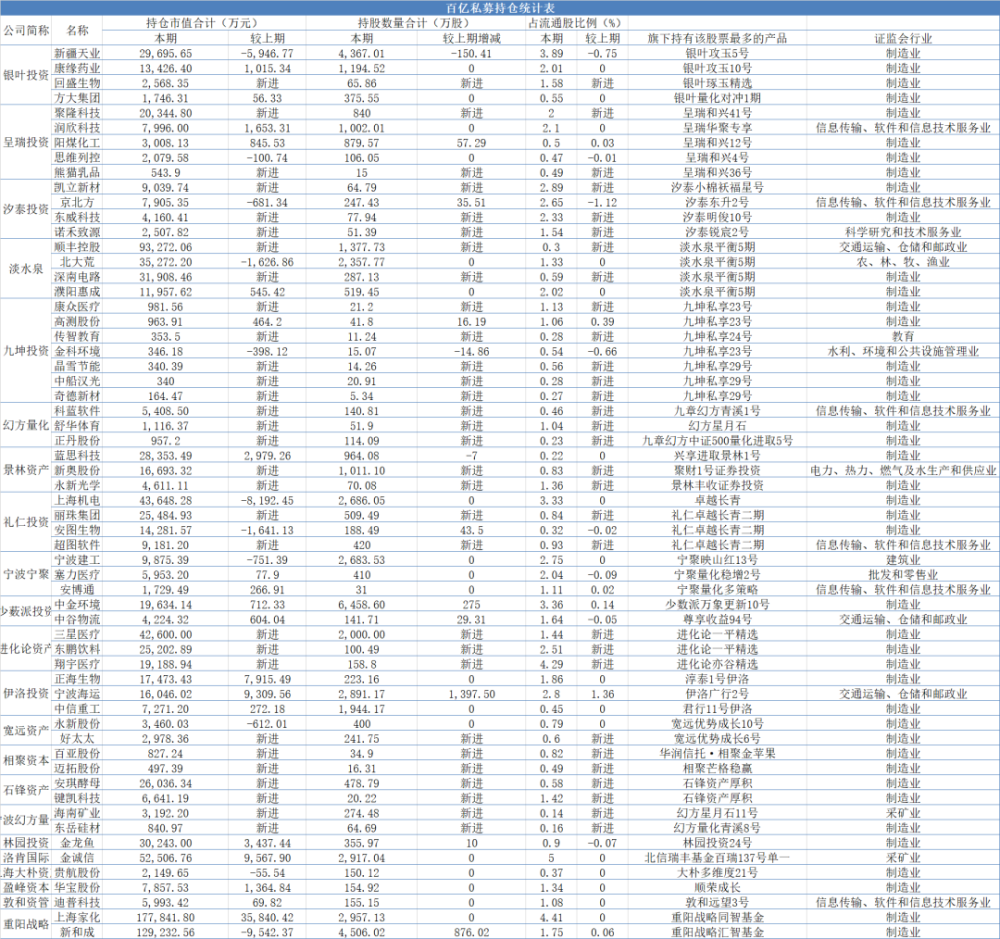
Task: Click the table title 百亿私募持仓统计表
Action: tap(500, 8)
